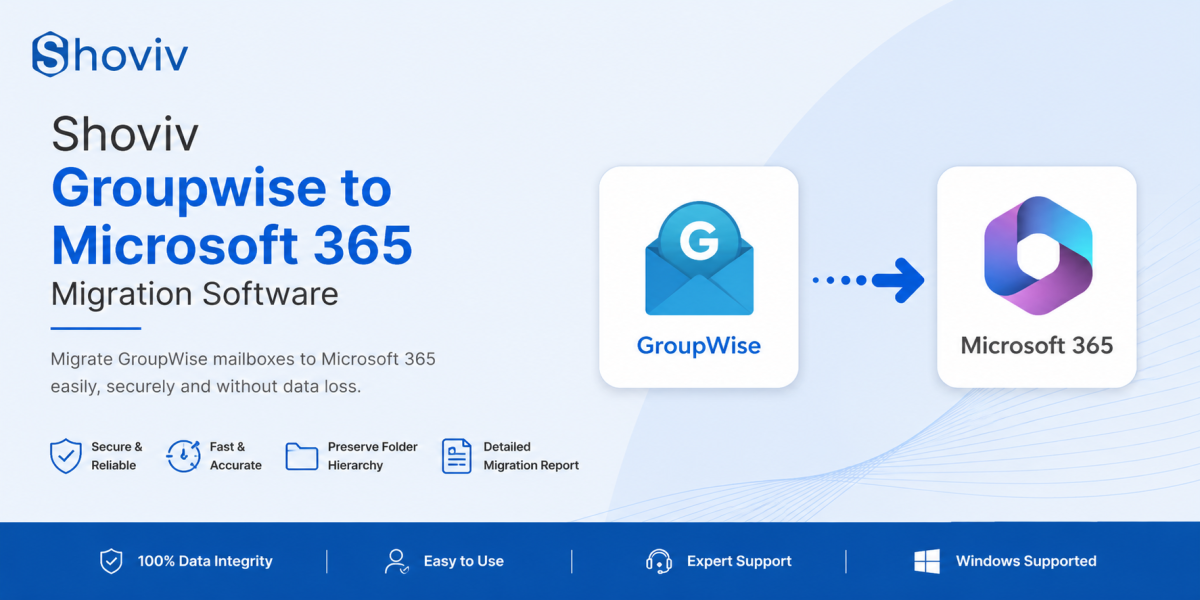Click the GroupWise envelope icon
The image size is (1200, 600).
click(x=699, y=259)
